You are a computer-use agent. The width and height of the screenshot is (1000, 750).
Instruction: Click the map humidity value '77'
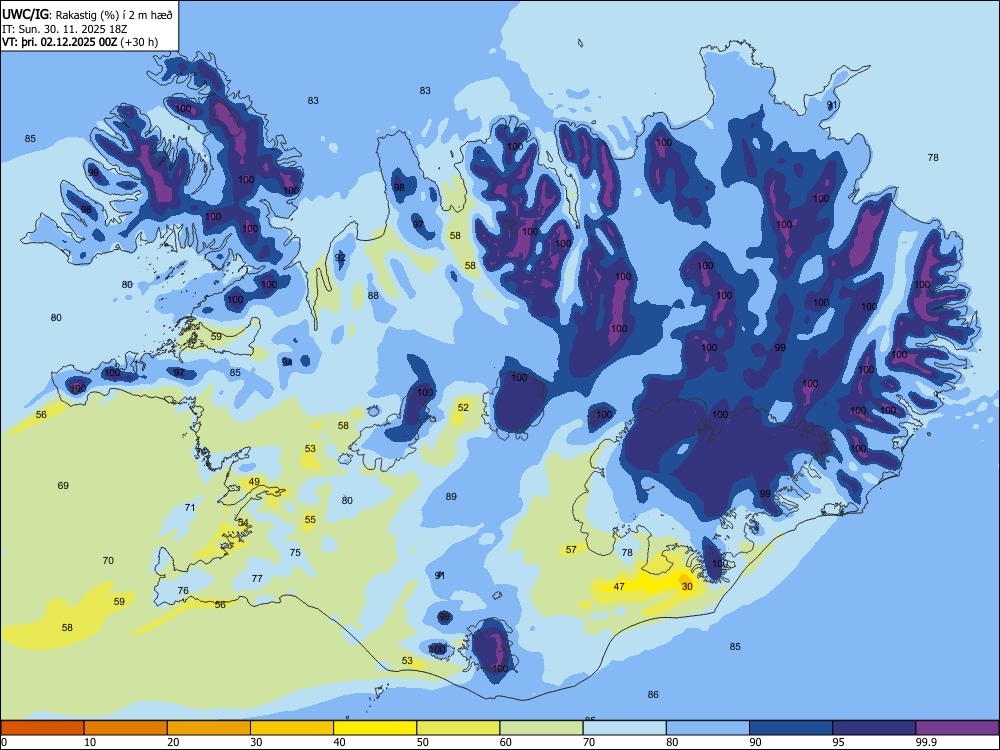257,578
